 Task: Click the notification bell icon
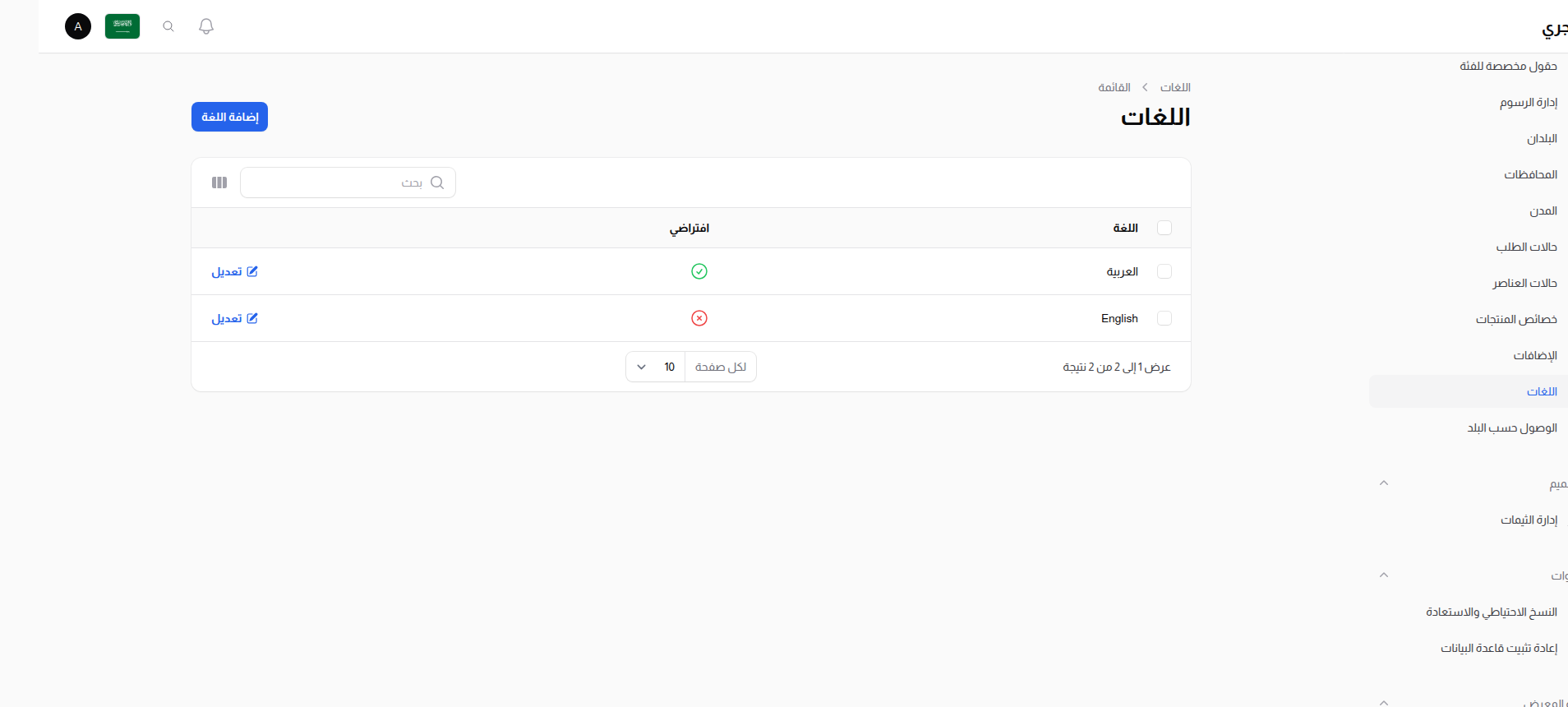[206, 26]
